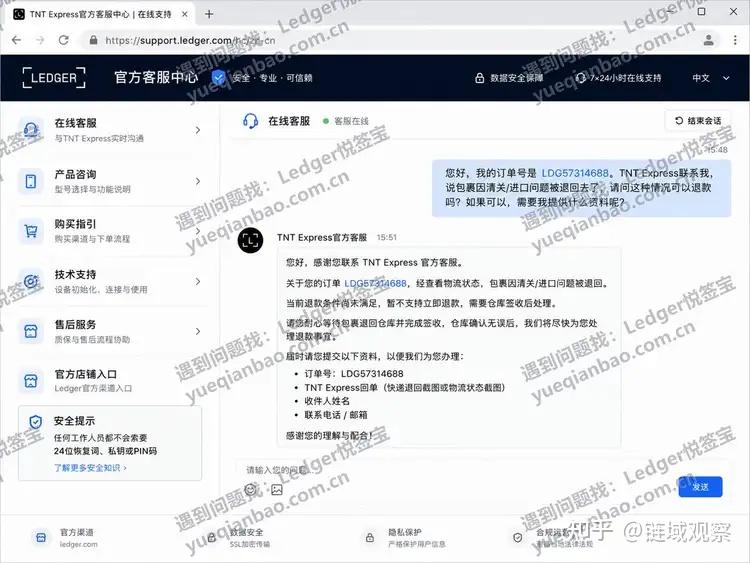Click order link LDG57314688 in agent reply
The image size is (750, 563).
(x=375, y=283)
